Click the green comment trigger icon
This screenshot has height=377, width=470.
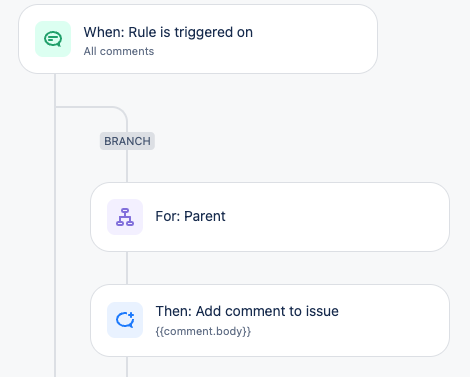53,39
